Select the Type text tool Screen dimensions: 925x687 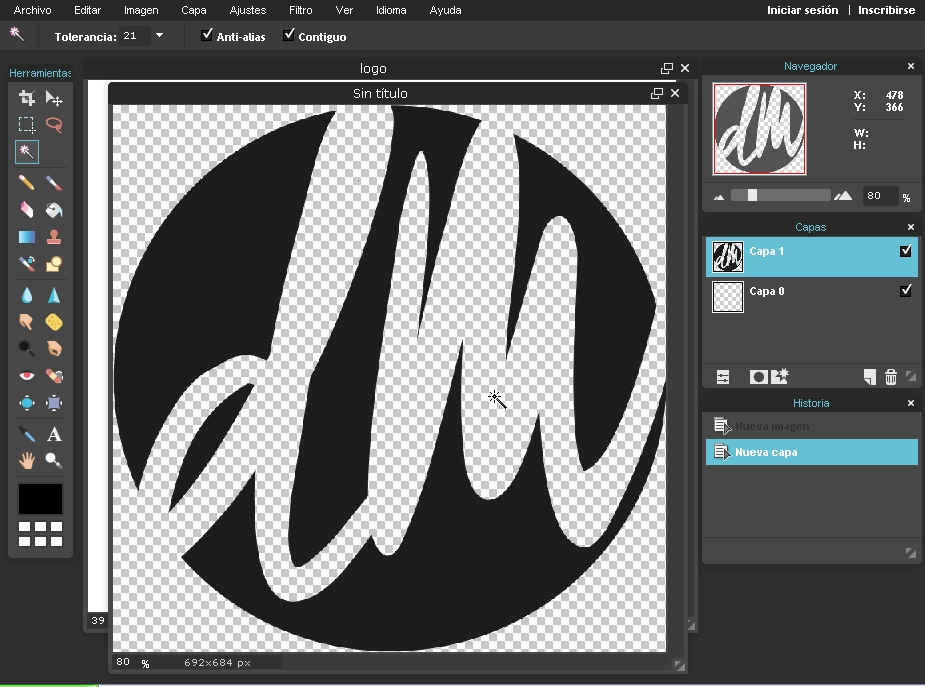click(x=54, y=434)
